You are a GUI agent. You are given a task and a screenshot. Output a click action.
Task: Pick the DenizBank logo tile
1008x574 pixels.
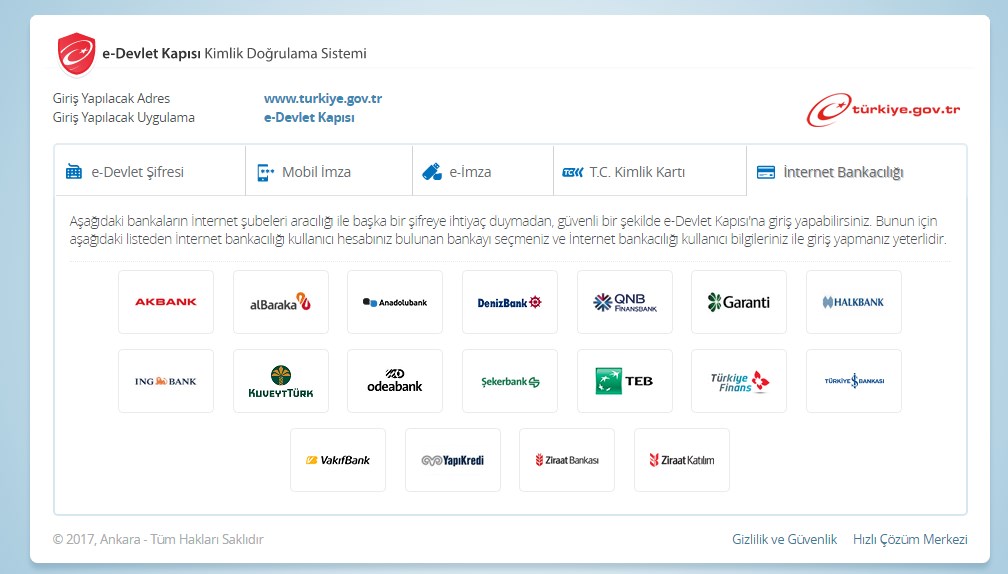tap(510, 302)
